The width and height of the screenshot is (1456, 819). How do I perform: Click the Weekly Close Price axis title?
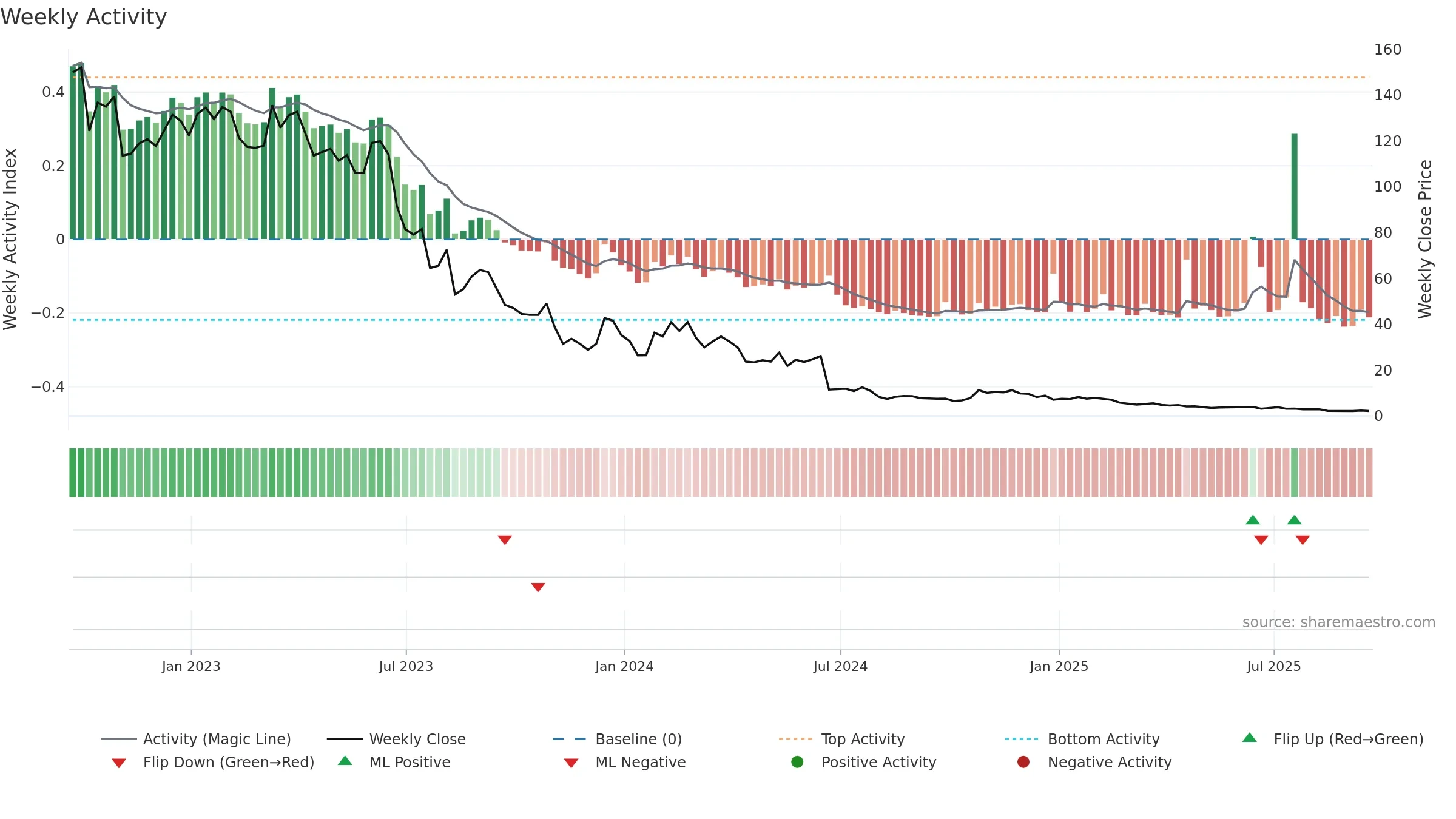click(1425, 239)
